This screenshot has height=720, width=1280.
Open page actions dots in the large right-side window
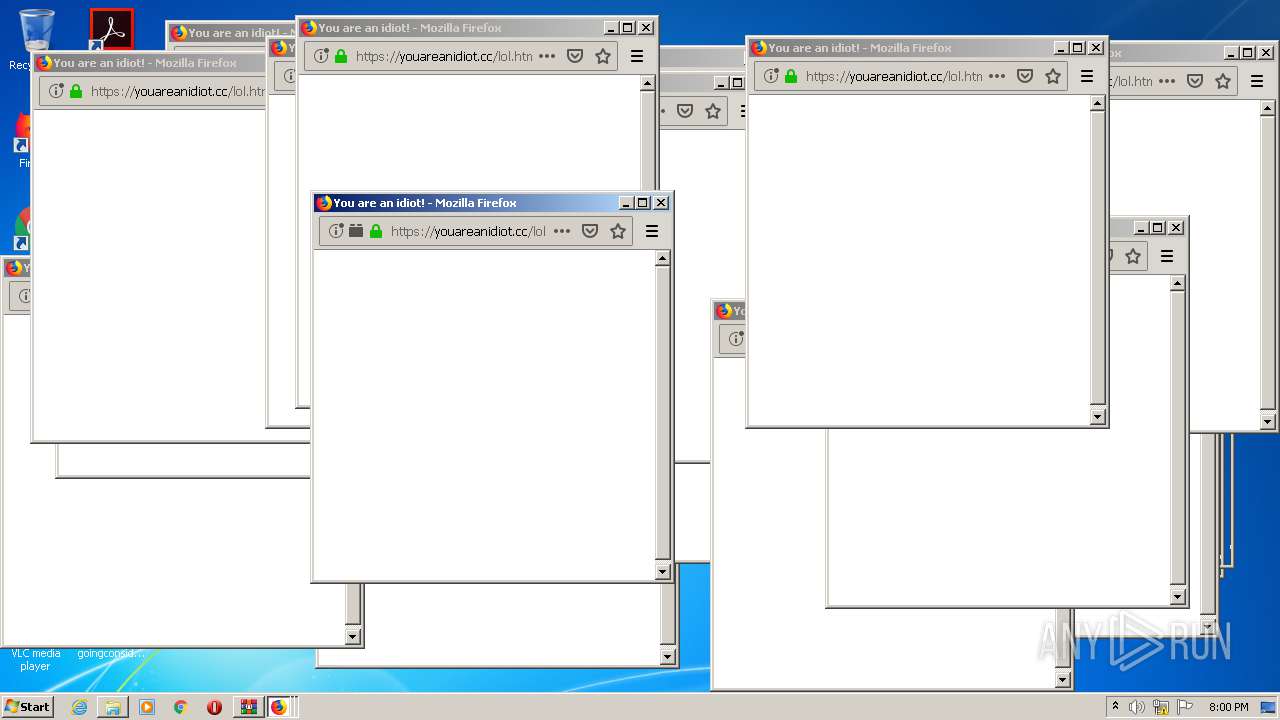997,76
